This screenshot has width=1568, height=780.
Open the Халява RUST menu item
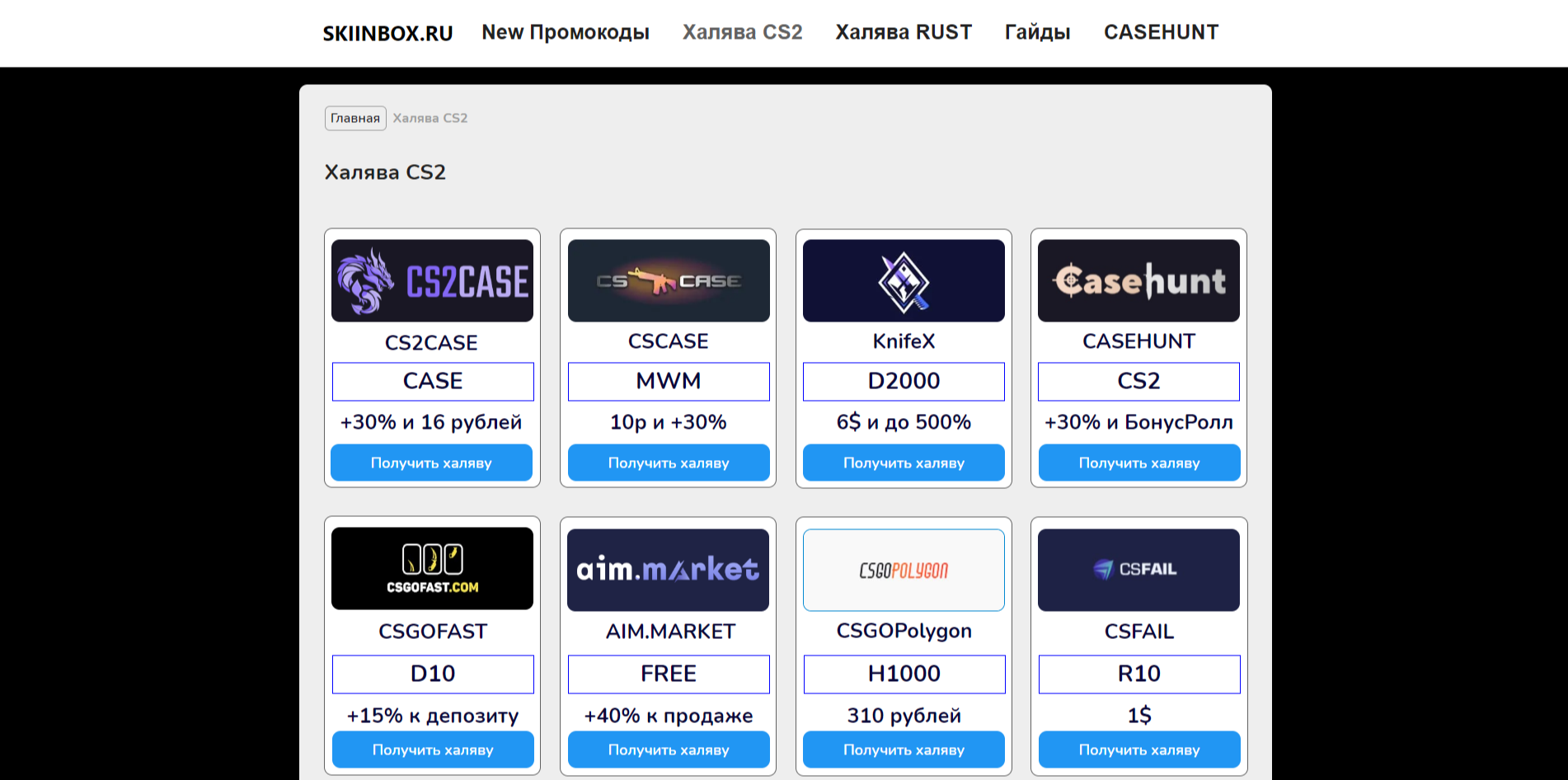click(904, 32)
